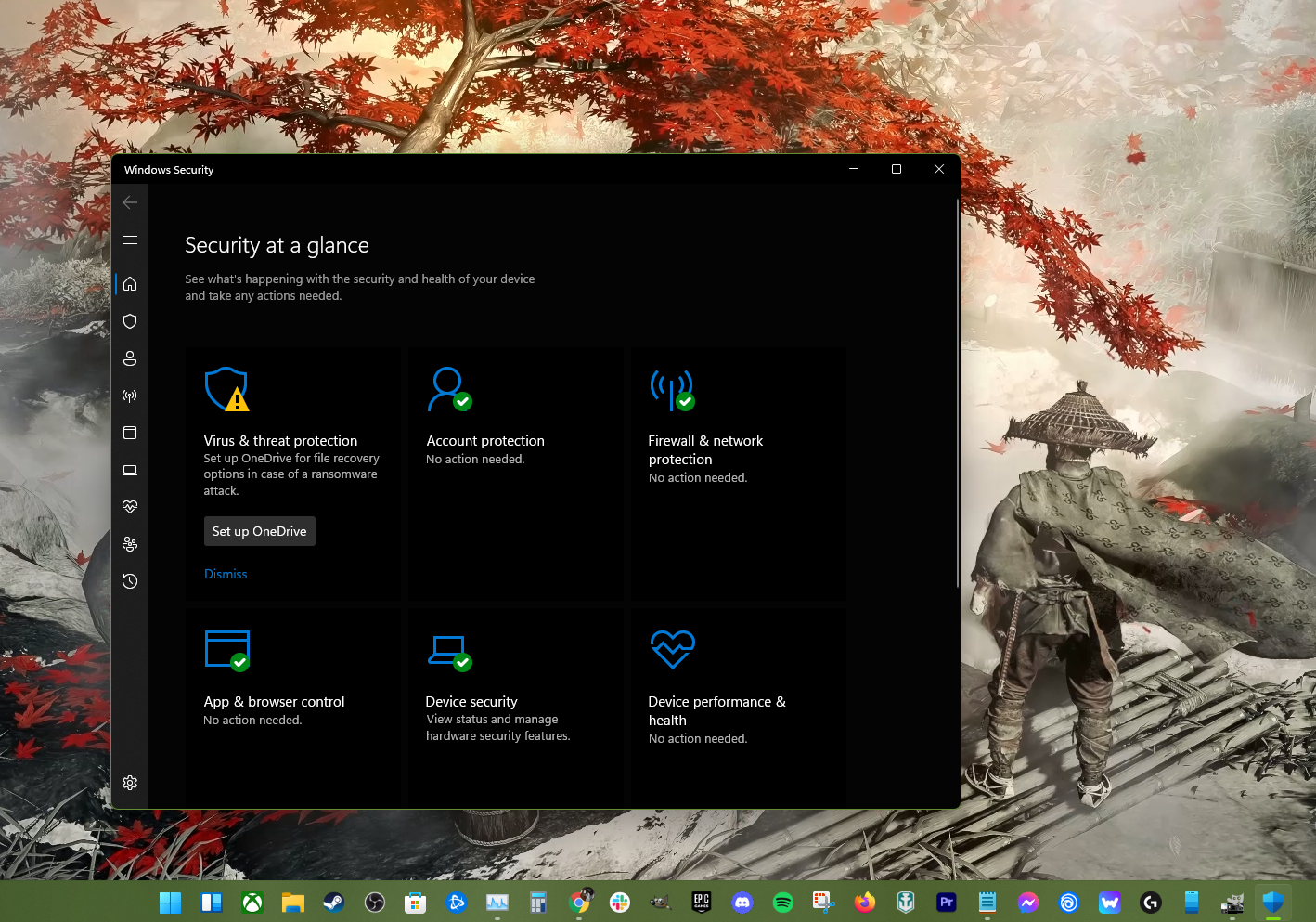Click the App & browser window icon on card
The height and width of the screenshot is (922, 1316).
pyautogui.click(x=227, y=650)
